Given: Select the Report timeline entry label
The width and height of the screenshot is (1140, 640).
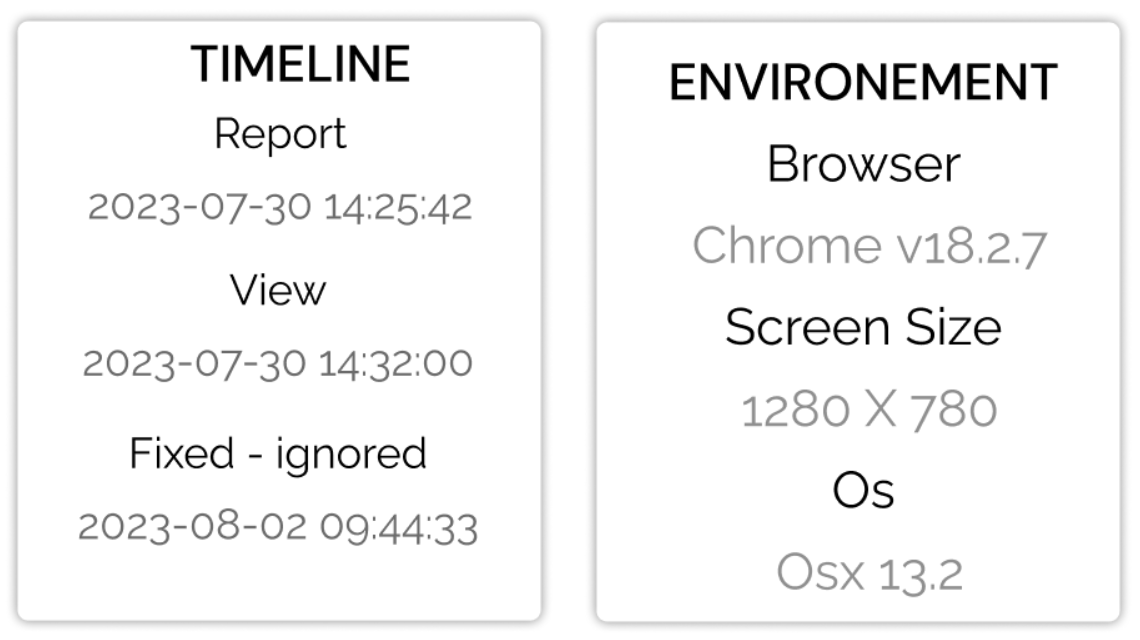Looking at the screenshot, I should (280, 134).
